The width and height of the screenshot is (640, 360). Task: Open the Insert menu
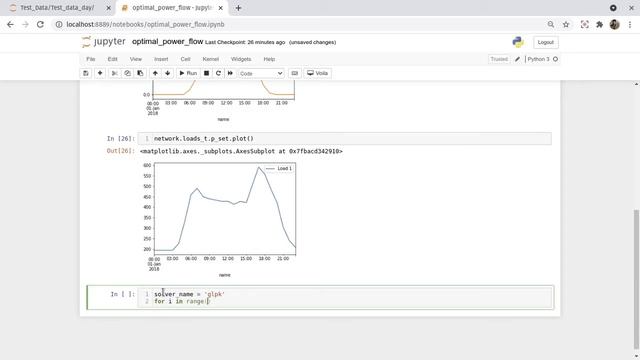tap(161, 59)
